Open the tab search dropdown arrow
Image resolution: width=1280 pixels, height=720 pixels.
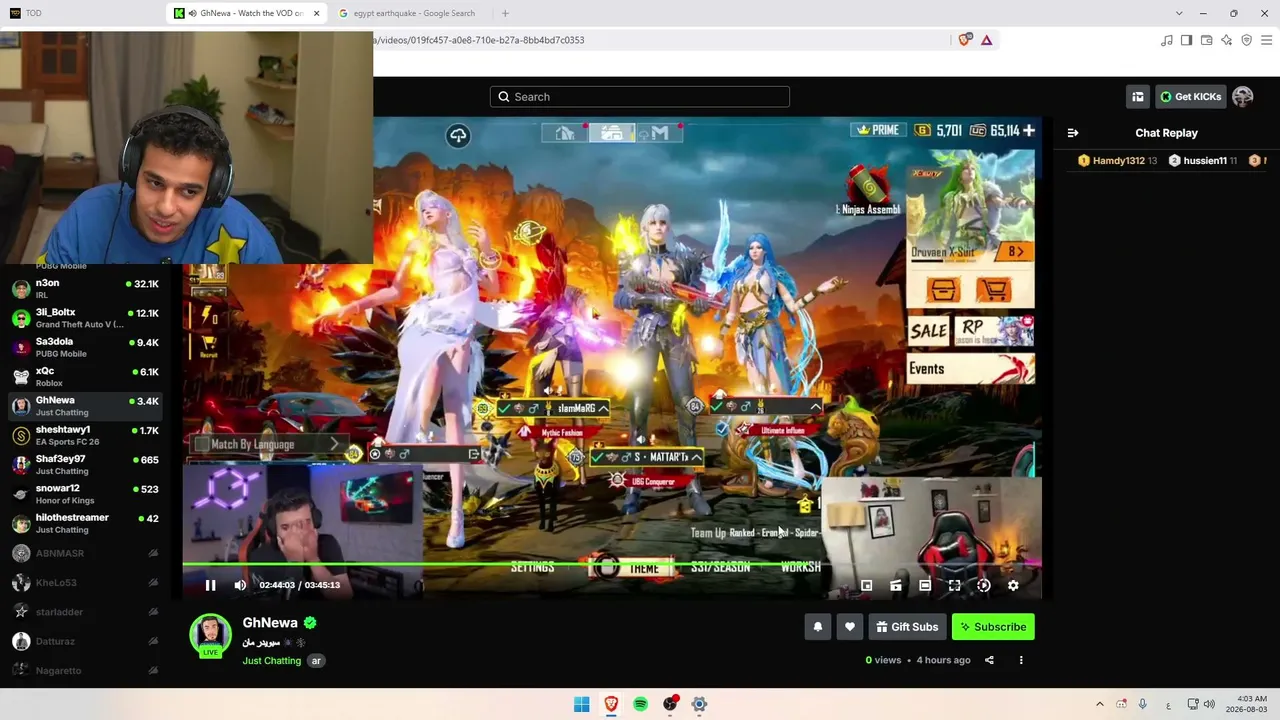1180,13
